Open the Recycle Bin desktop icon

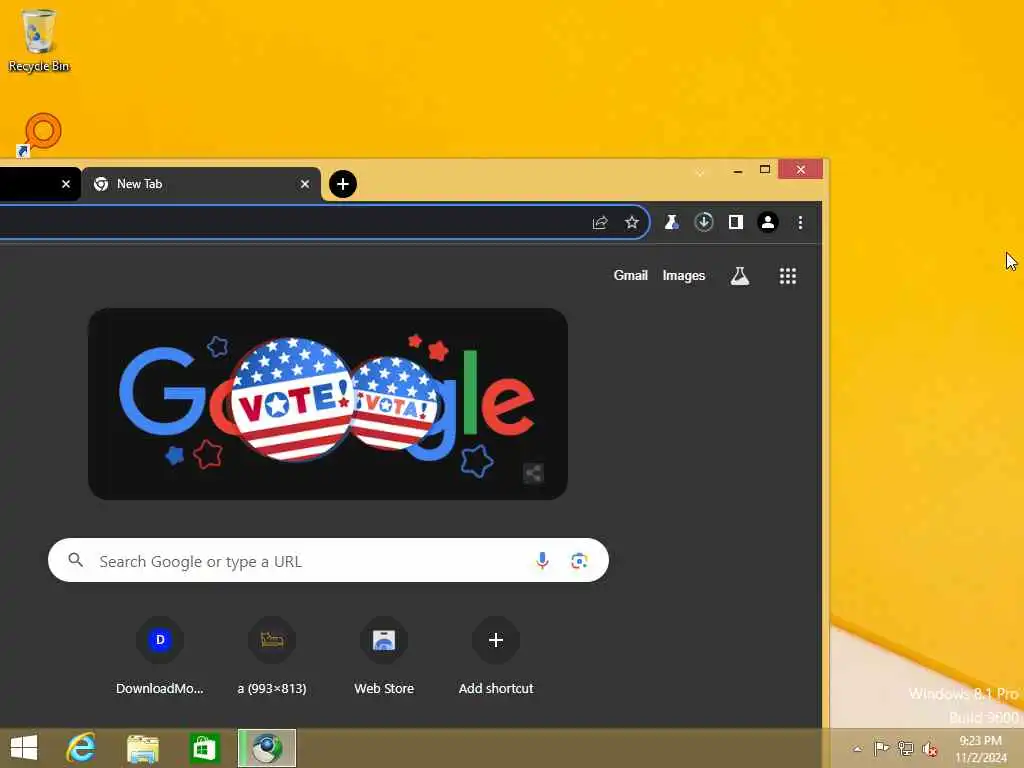pos(39,40)
